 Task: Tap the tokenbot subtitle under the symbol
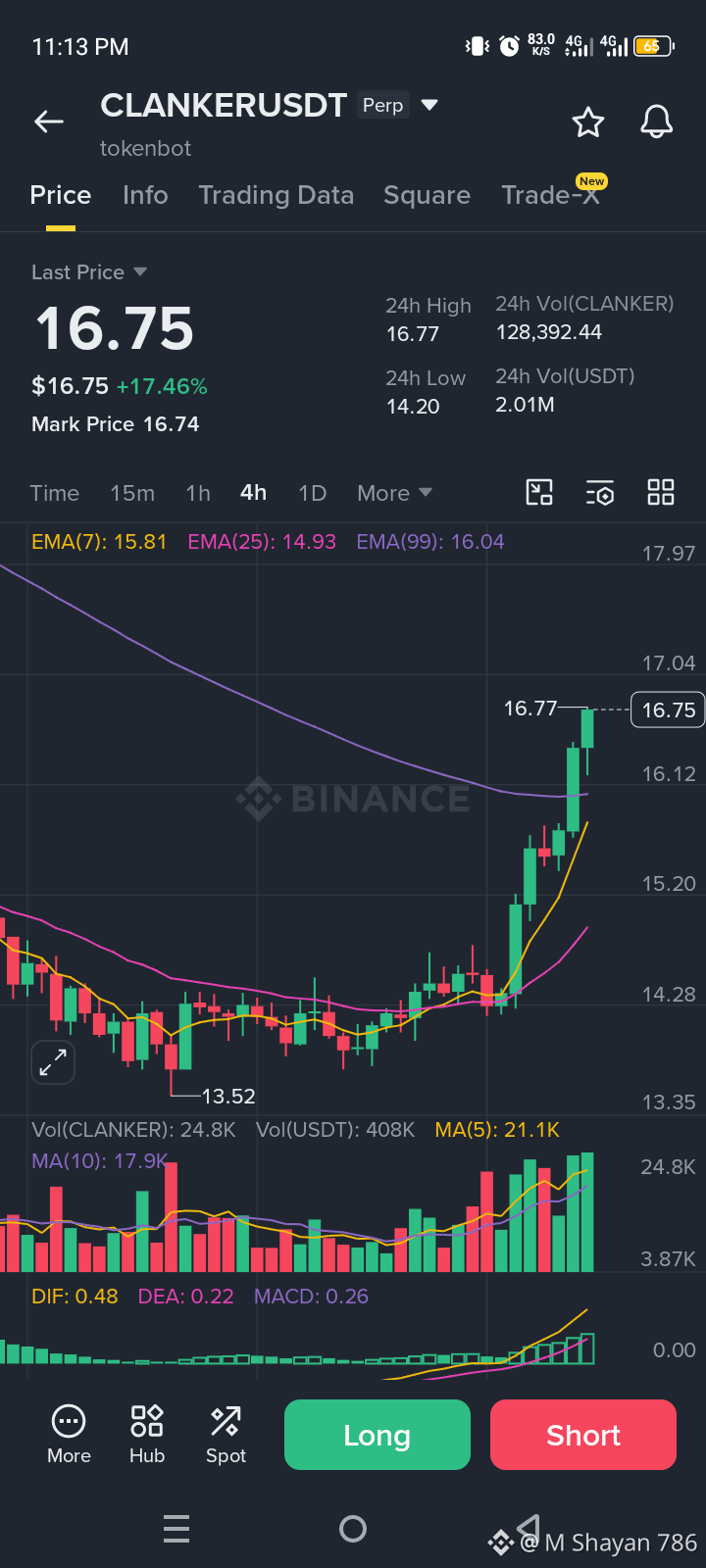pyautogui.click(x=145, y=148)
